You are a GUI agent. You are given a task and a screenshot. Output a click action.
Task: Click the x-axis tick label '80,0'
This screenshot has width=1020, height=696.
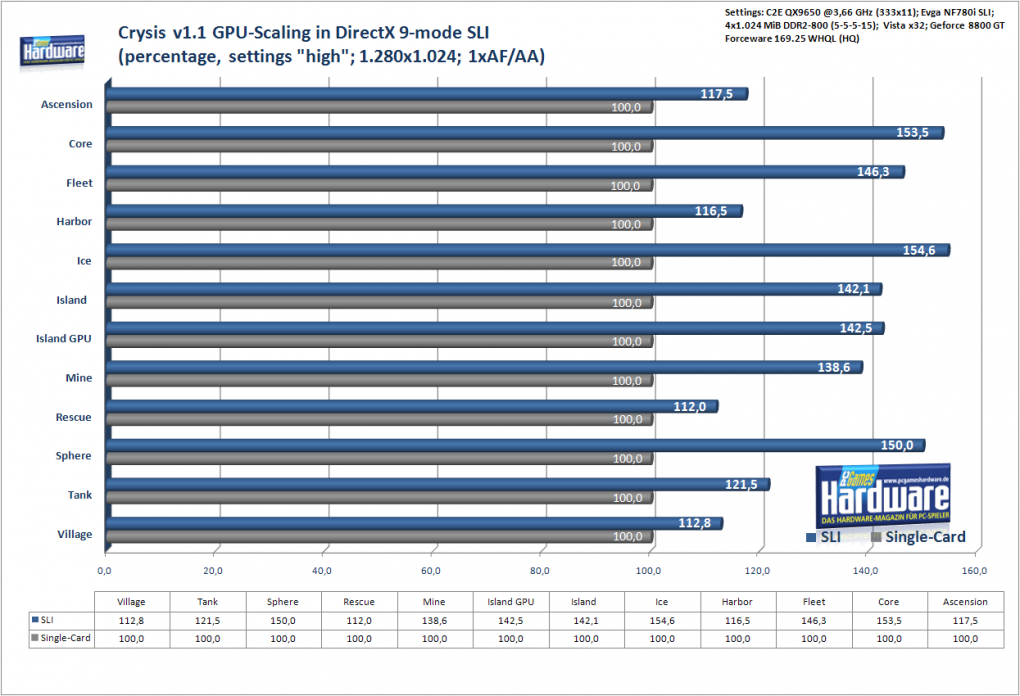click(x=539, y=570)
